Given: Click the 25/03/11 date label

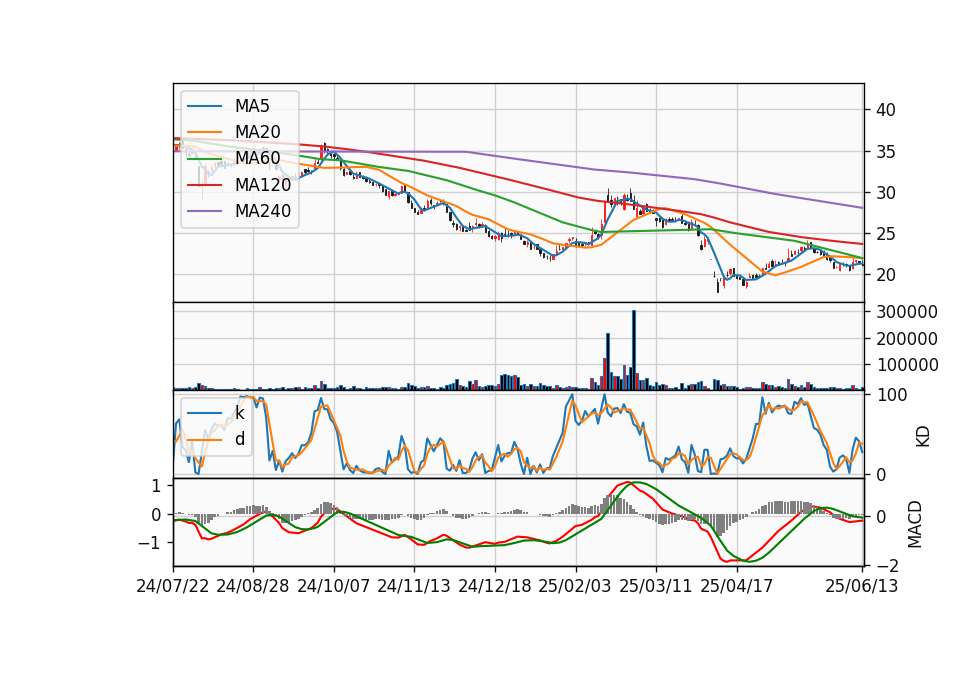Looking at the screenshot, I should tap(656, 586).
